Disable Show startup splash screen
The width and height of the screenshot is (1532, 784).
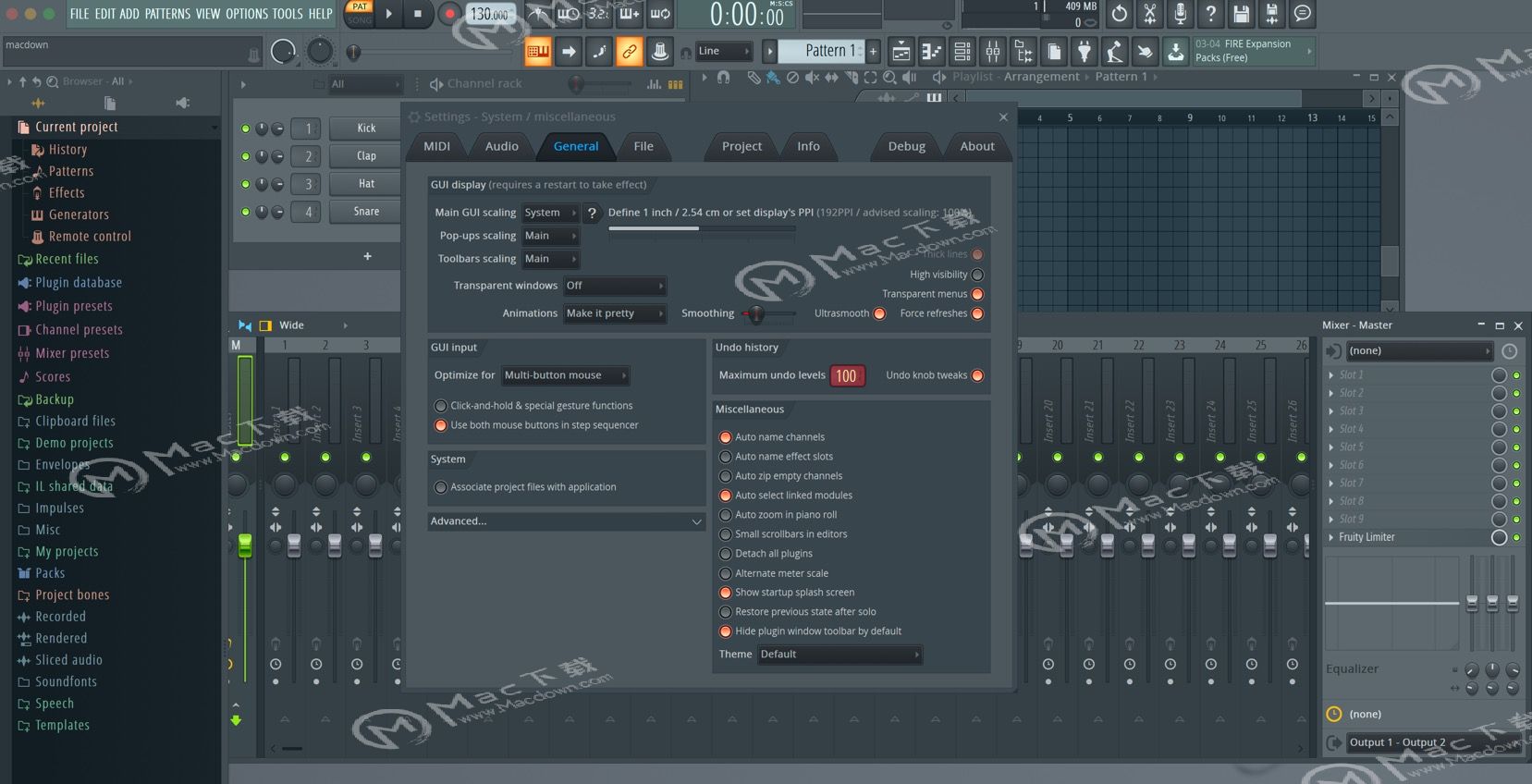coord(726,593)
